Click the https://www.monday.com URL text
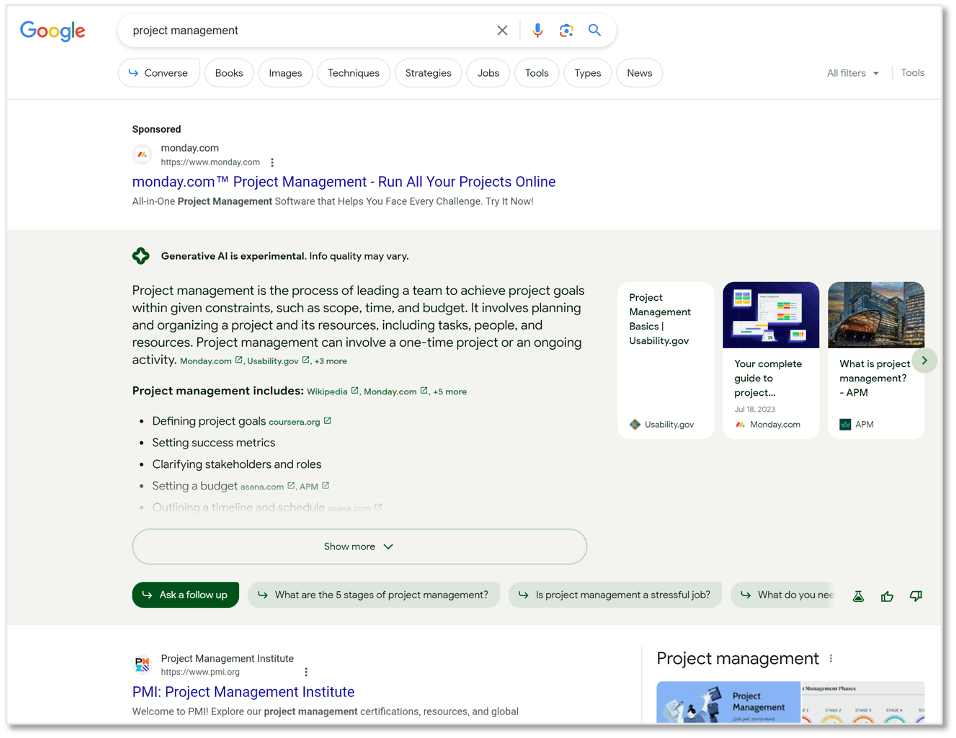Viewport: 956px width, 738px height. click(x=210, y=162)
